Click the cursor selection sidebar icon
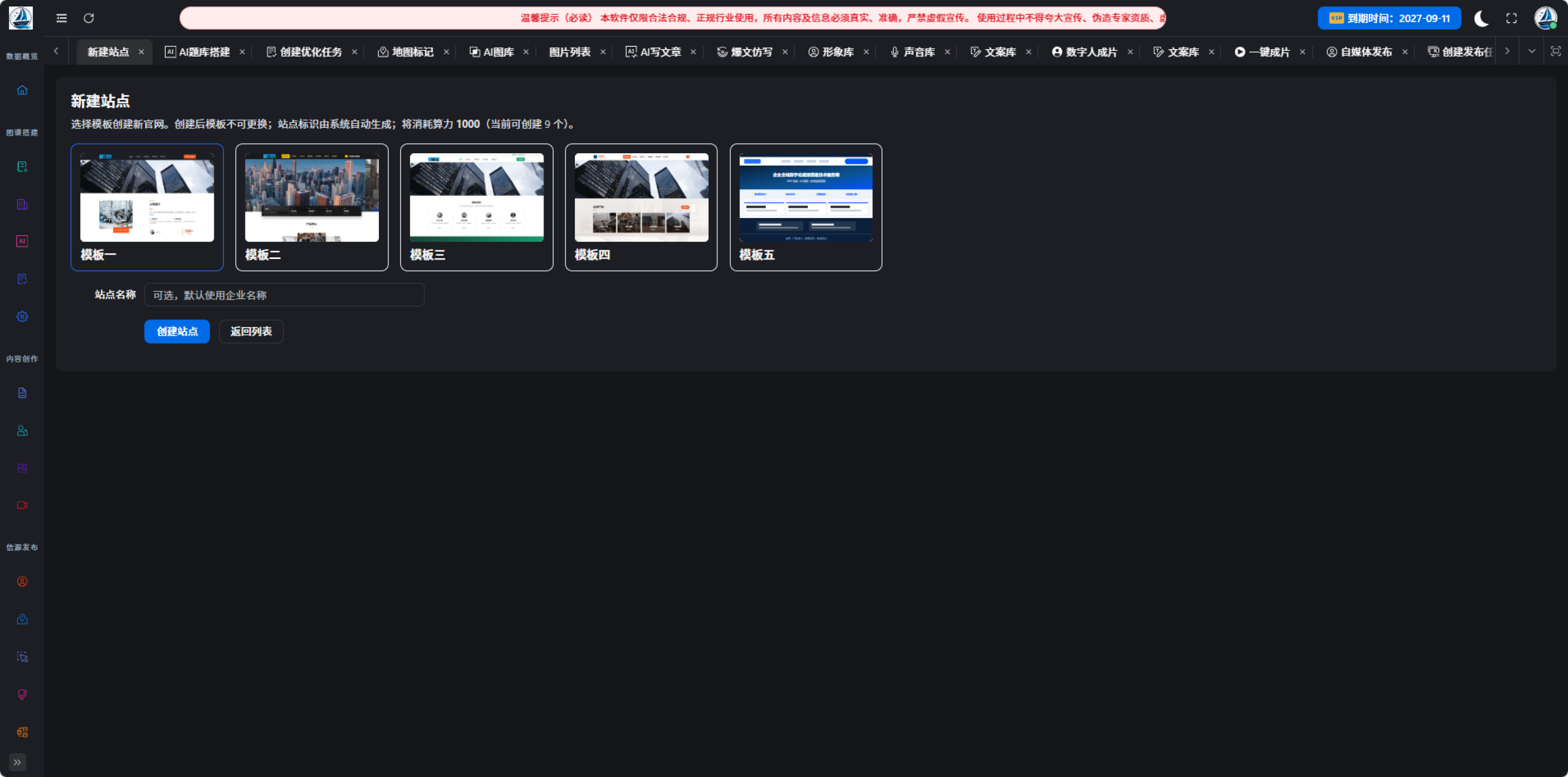The image size is (1568, 777). pyautogui.click(x=22, y=657)
